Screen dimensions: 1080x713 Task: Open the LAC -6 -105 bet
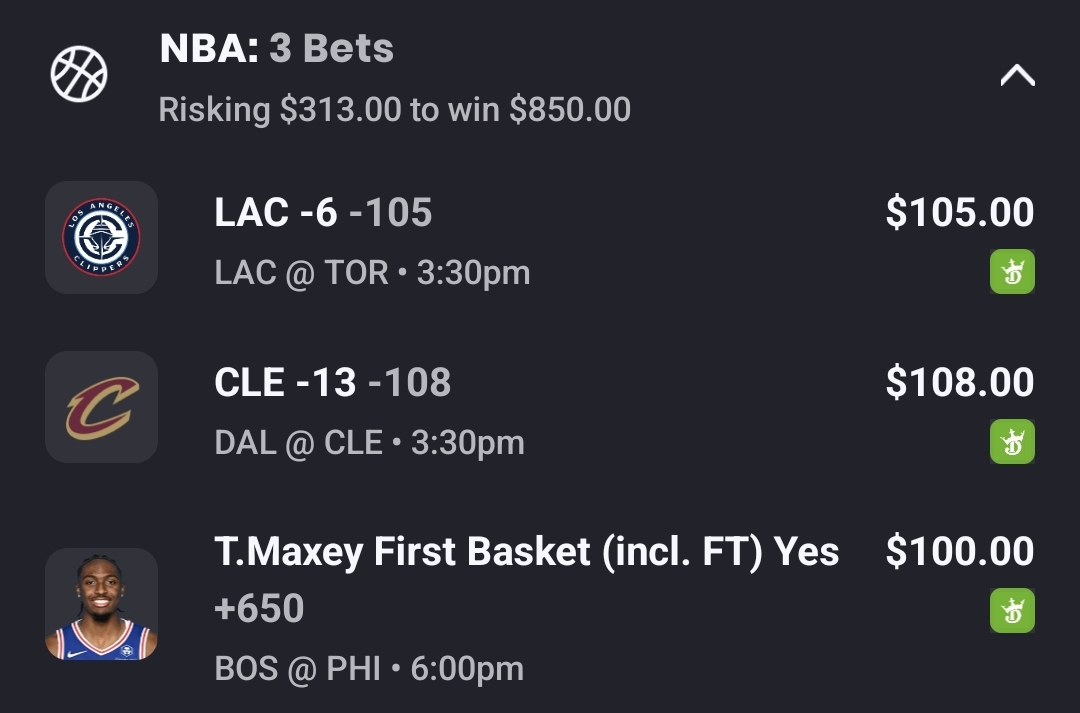point(323,213)
